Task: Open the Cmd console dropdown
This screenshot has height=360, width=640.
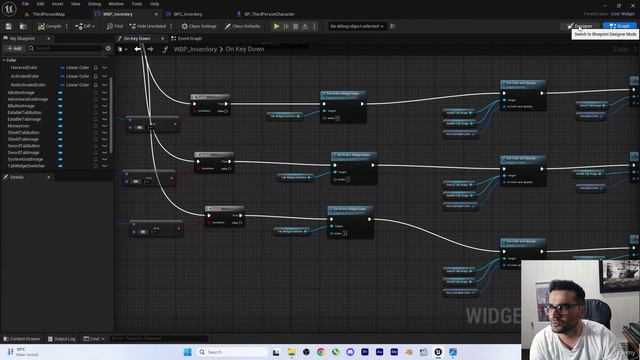Action: pyautogui.click(x=94, y=339)
